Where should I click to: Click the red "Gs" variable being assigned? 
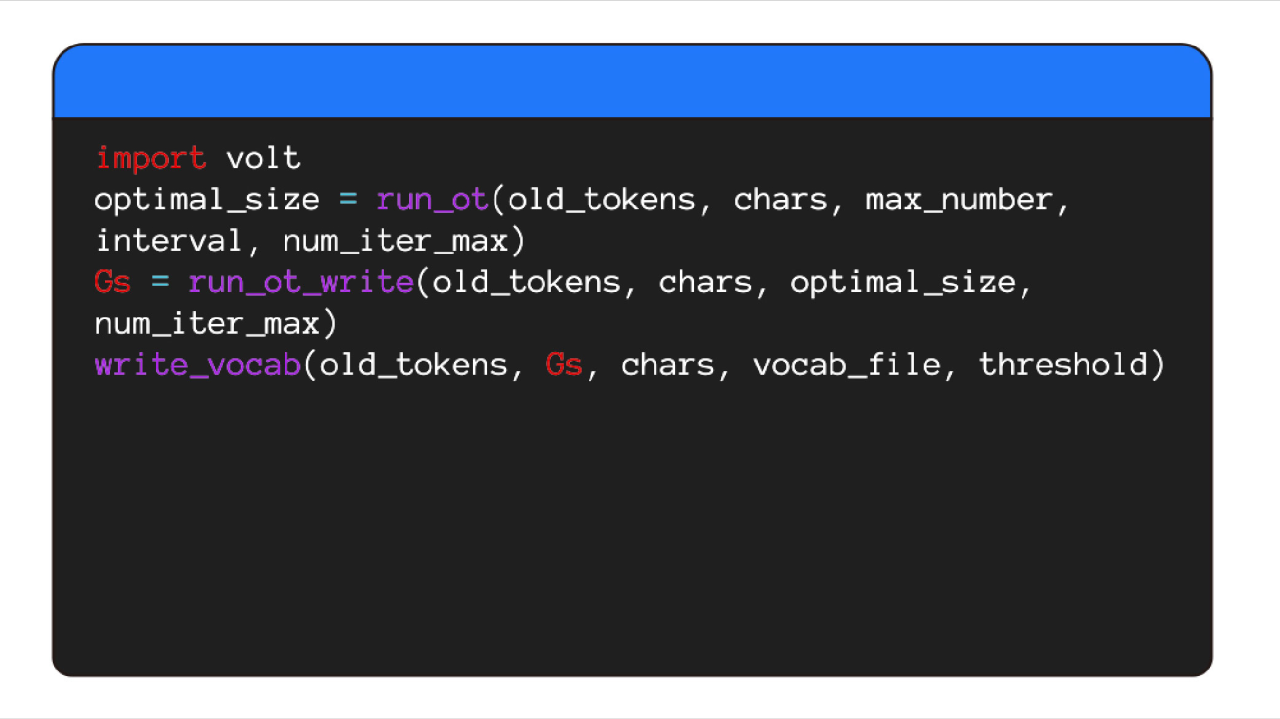click(113, 282)
